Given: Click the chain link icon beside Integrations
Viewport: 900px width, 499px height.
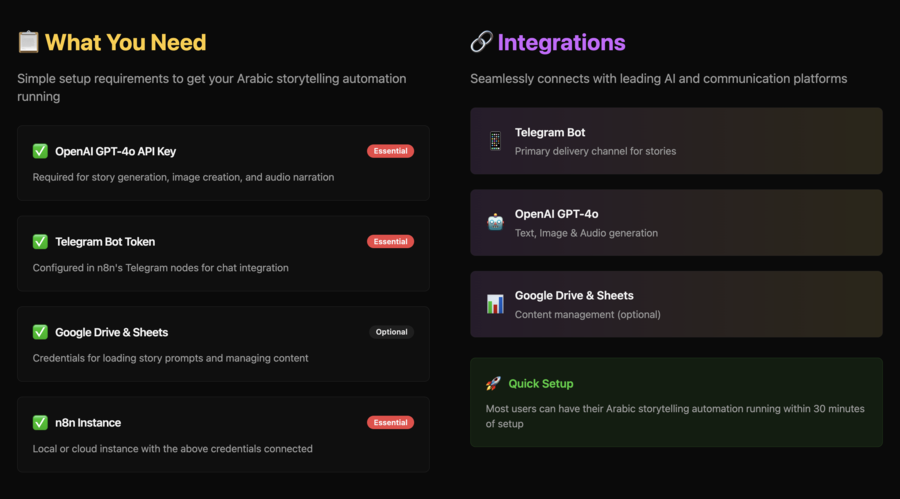Looking at the screenshot, I should click(482, 41).
